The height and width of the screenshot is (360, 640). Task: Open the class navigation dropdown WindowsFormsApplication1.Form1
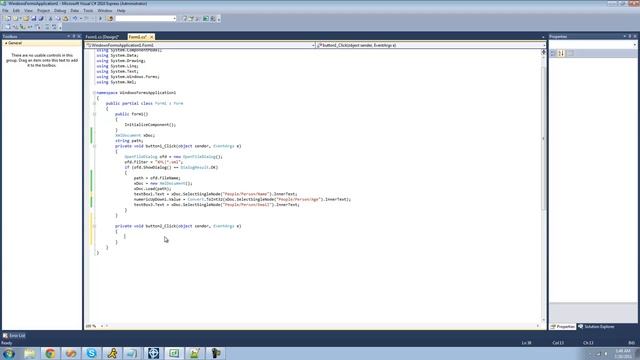click(200, 45)
